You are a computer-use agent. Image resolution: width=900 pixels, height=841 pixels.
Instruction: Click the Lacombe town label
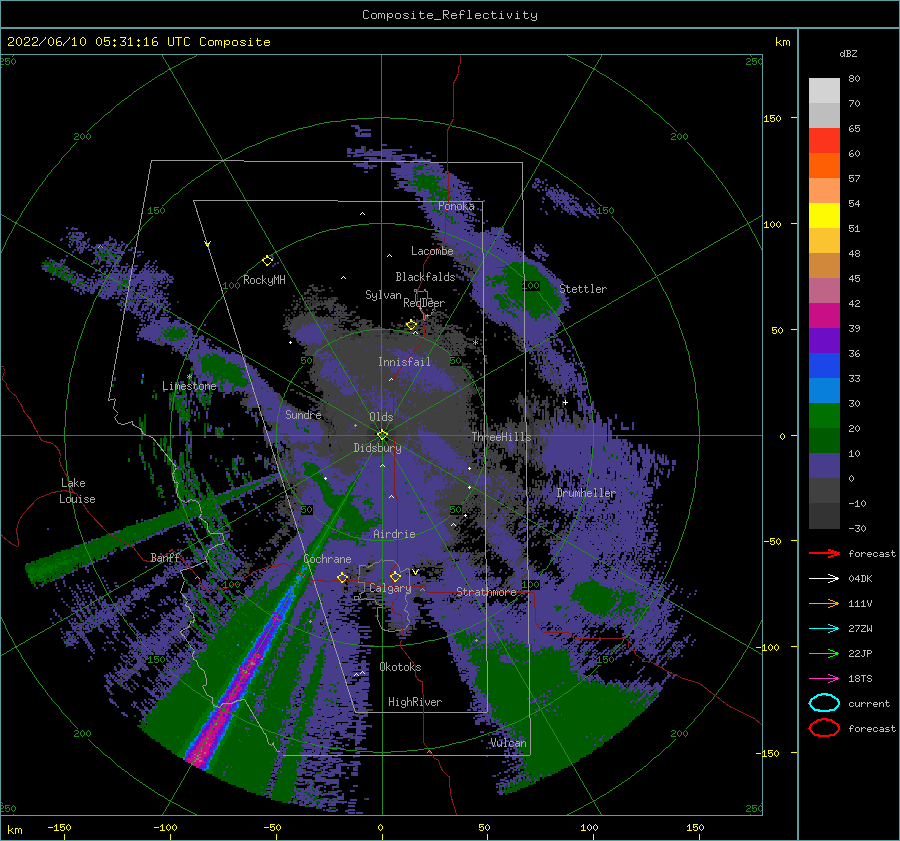[432, 251]
